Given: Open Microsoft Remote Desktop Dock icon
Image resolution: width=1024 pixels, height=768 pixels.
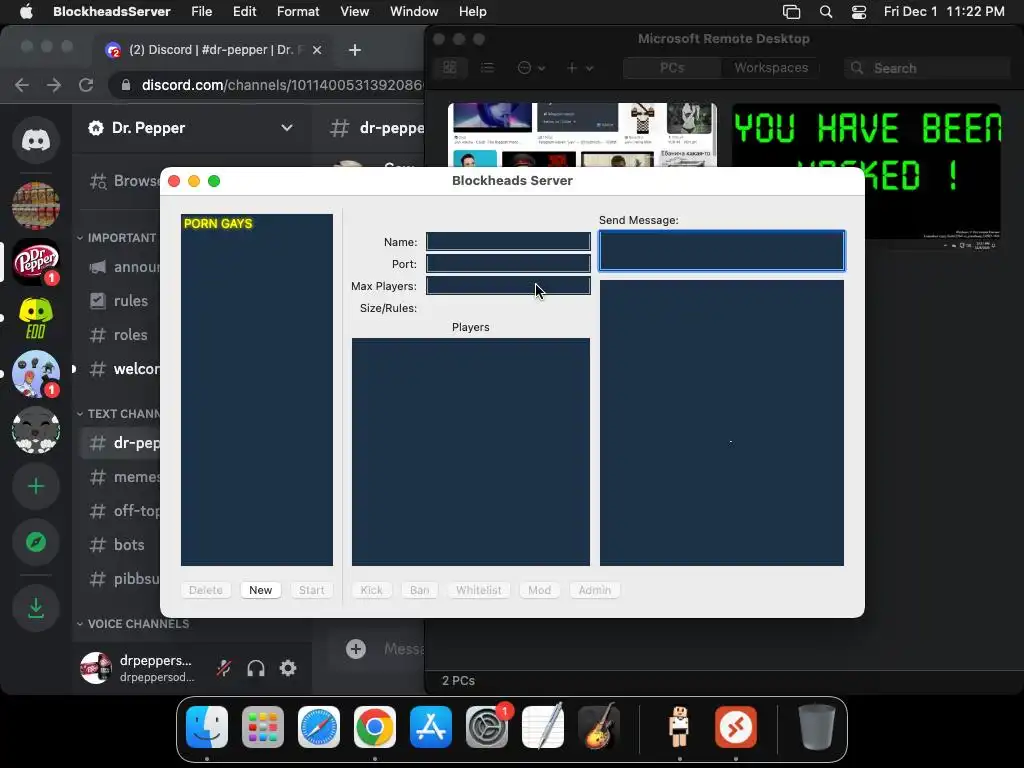Looking at the screenshot, I should click(736, 727).
